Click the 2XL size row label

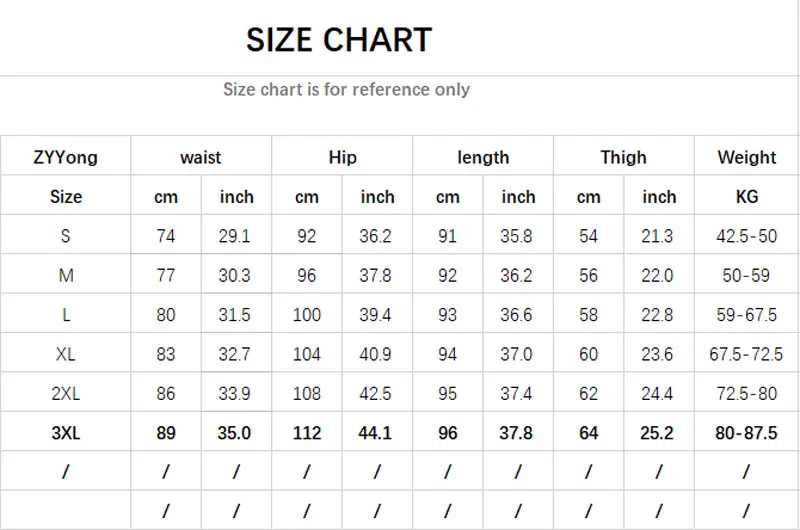(x=66, y=394)
